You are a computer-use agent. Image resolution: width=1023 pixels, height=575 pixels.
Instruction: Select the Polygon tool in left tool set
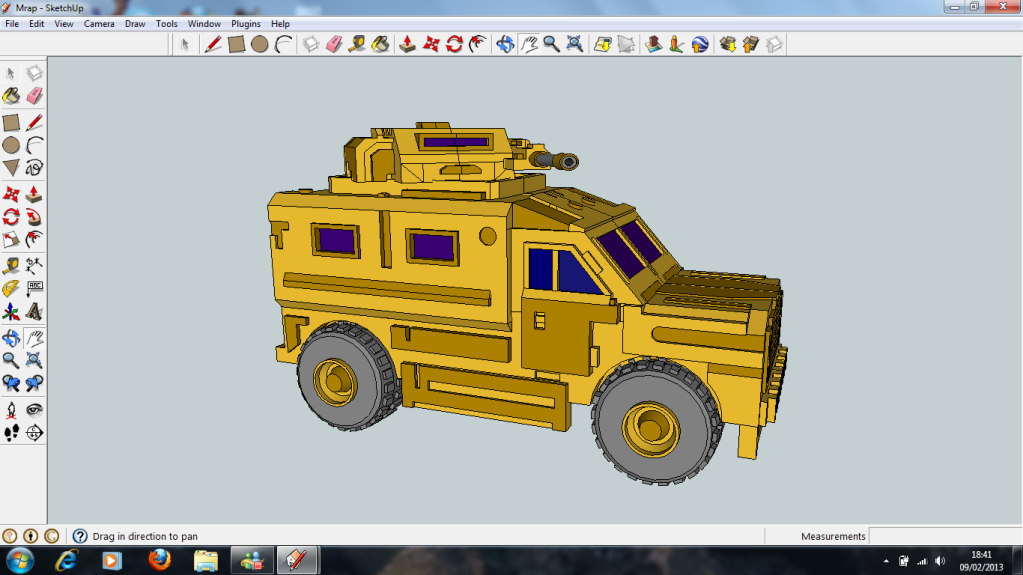point(11,168)
